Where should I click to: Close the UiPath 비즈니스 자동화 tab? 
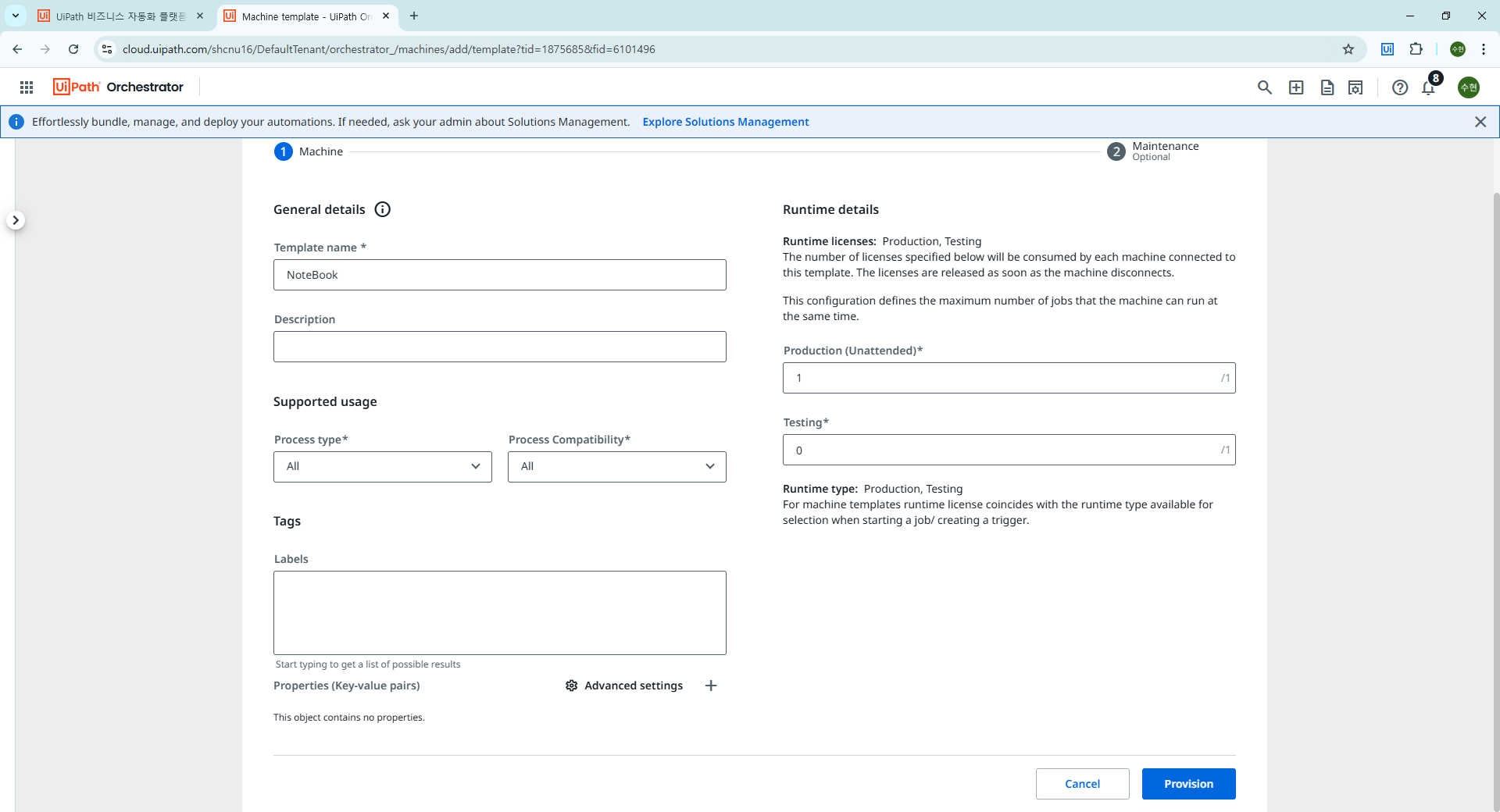pos(200,16)
